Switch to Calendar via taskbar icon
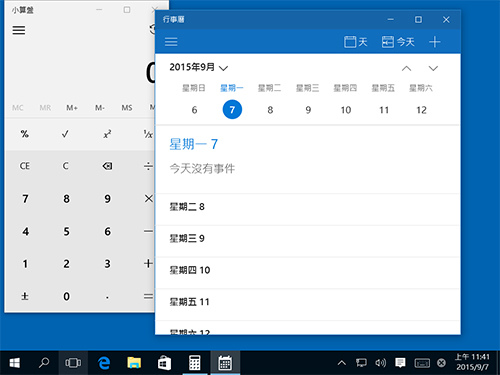The height and width of the screenshot is (375, 500). pos(225,363)
